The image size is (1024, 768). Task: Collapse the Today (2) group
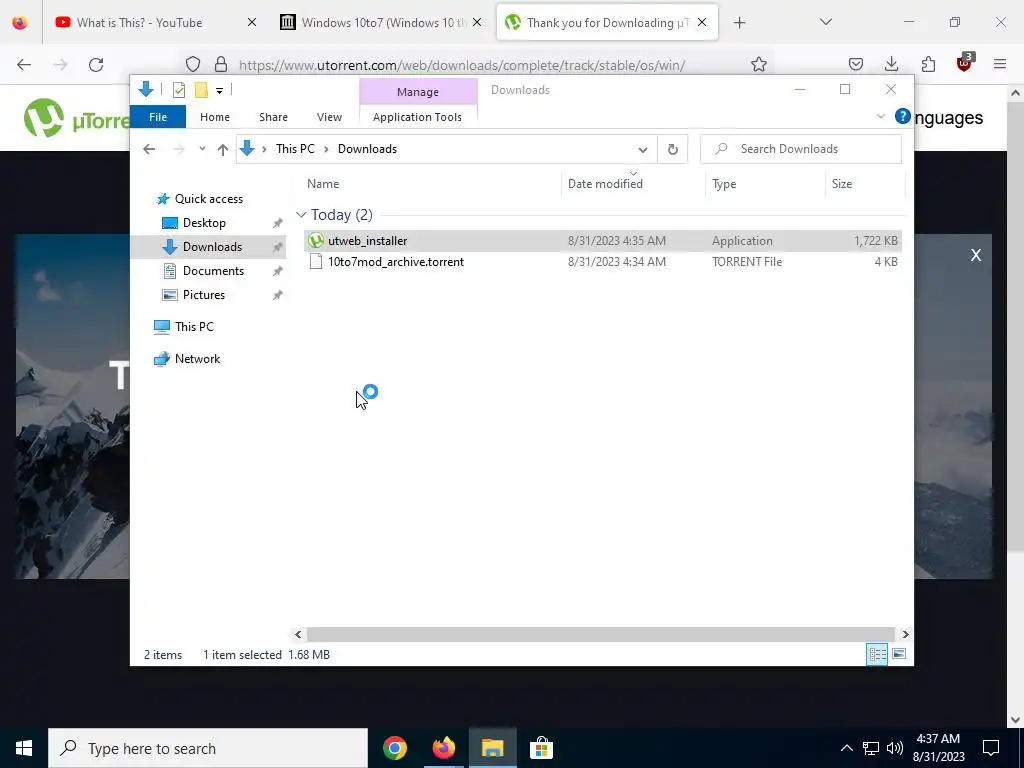click(301, 214)
